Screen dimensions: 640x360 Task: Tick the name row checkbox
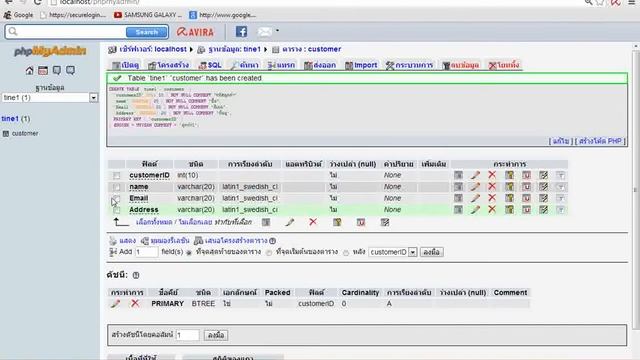117,187
